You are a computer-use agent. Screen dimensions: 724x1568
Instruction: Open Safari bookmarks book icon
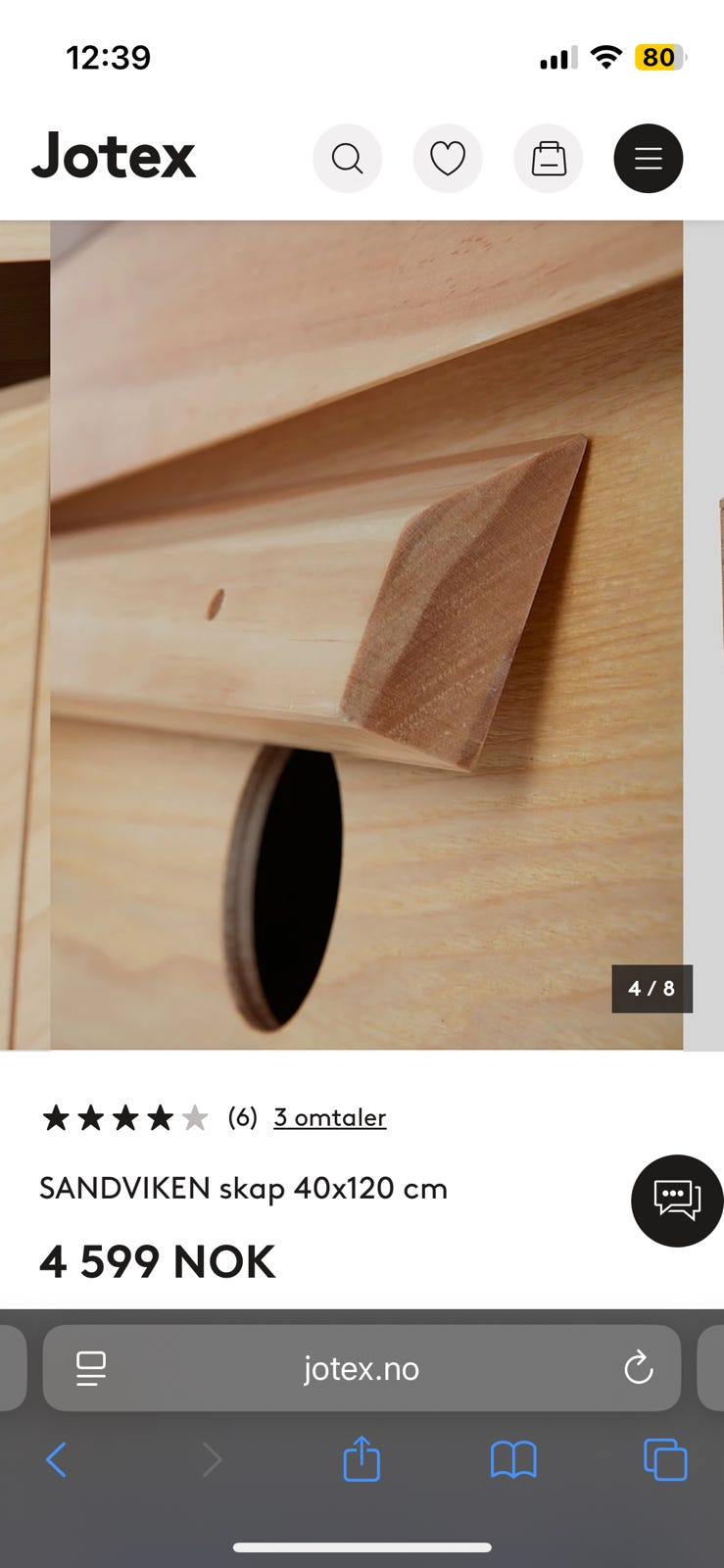point(513,1459)
